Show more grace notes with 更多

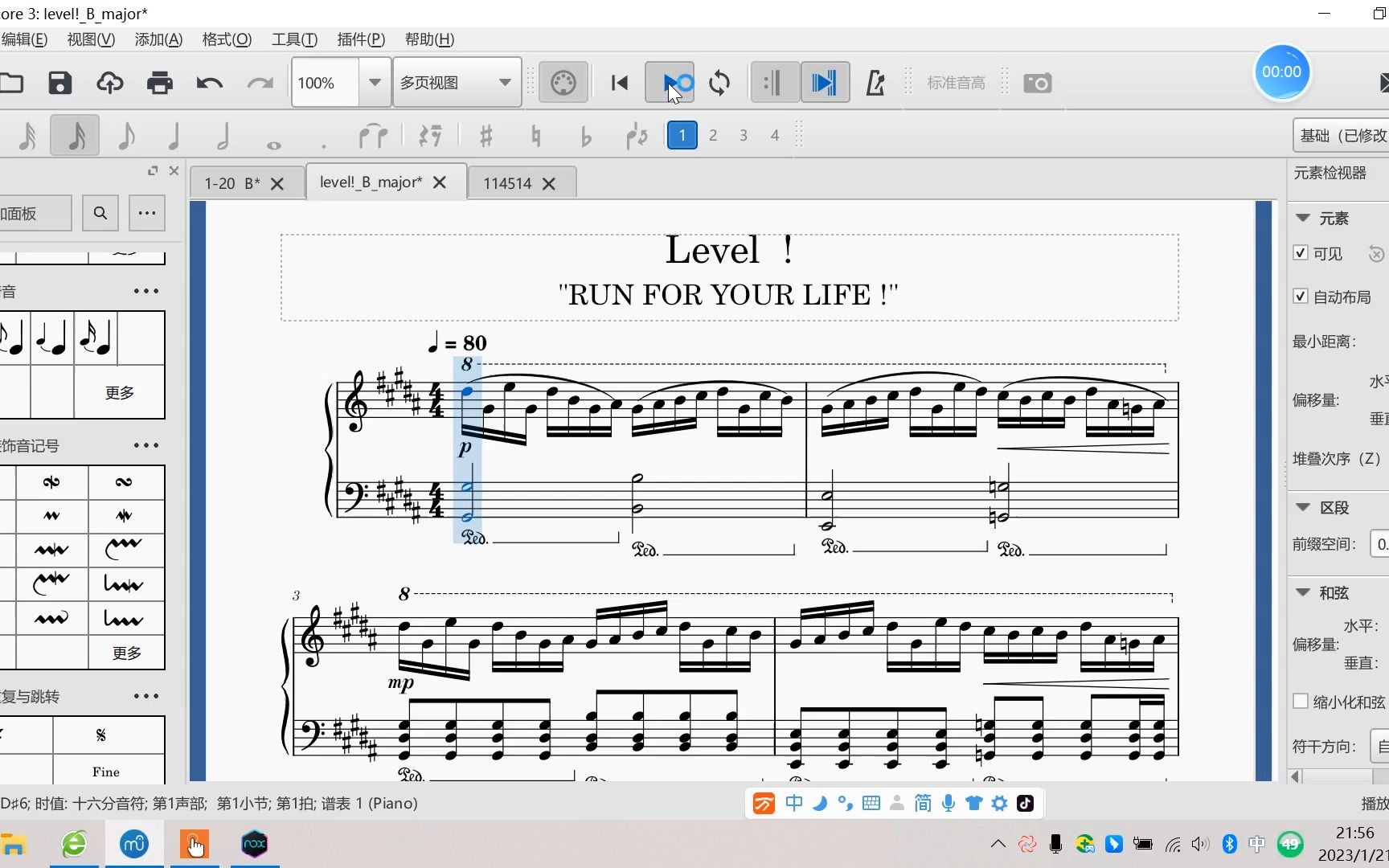click(x=119, y=392)
